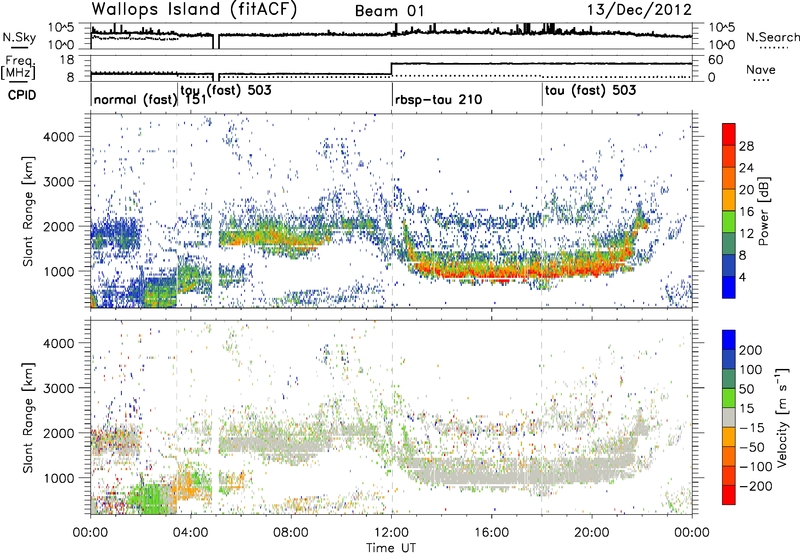
Task: Click velocity colorbar tick '200'
Action: pyautogui.click(x=751, y=350)
